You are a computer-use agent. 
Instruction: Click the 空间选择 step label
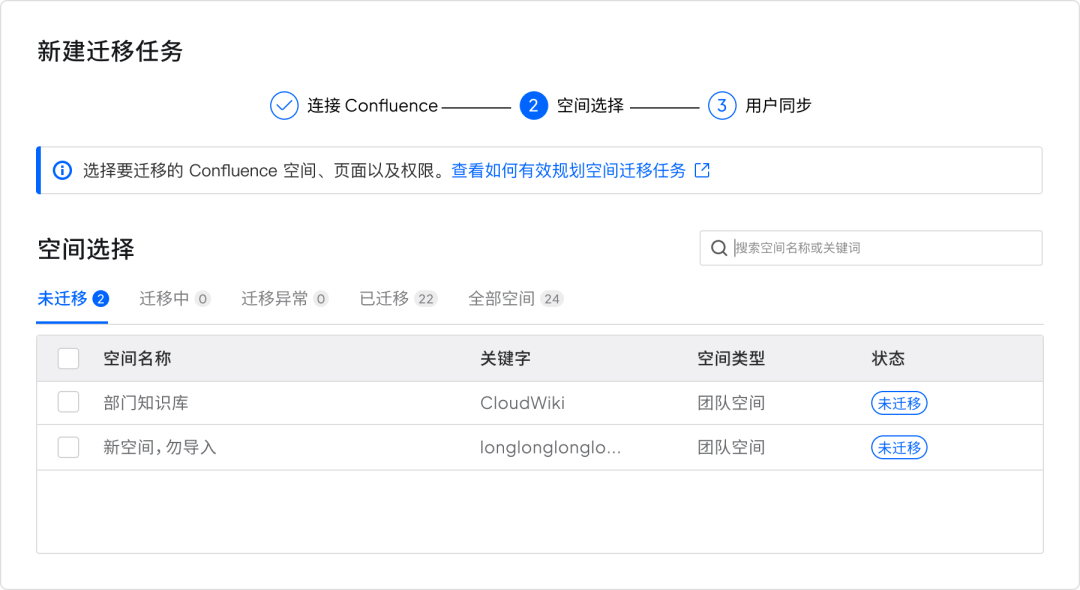click(x=590, y=105)
